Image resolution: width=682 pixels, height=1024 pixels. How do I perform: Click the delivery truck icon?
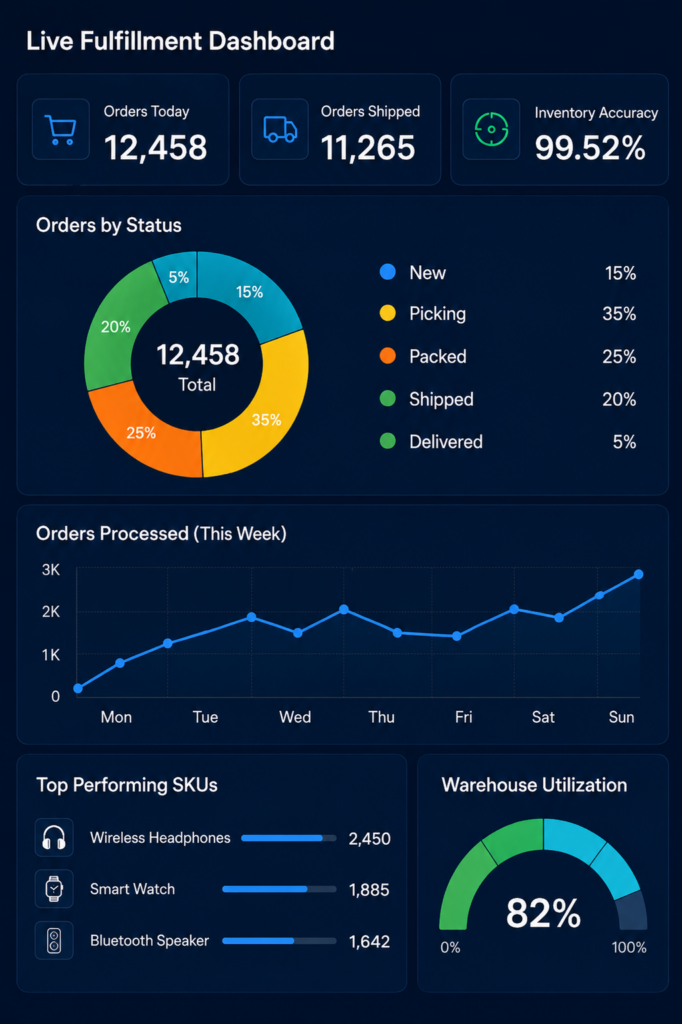pyautogui.click(x=280, y=129)
